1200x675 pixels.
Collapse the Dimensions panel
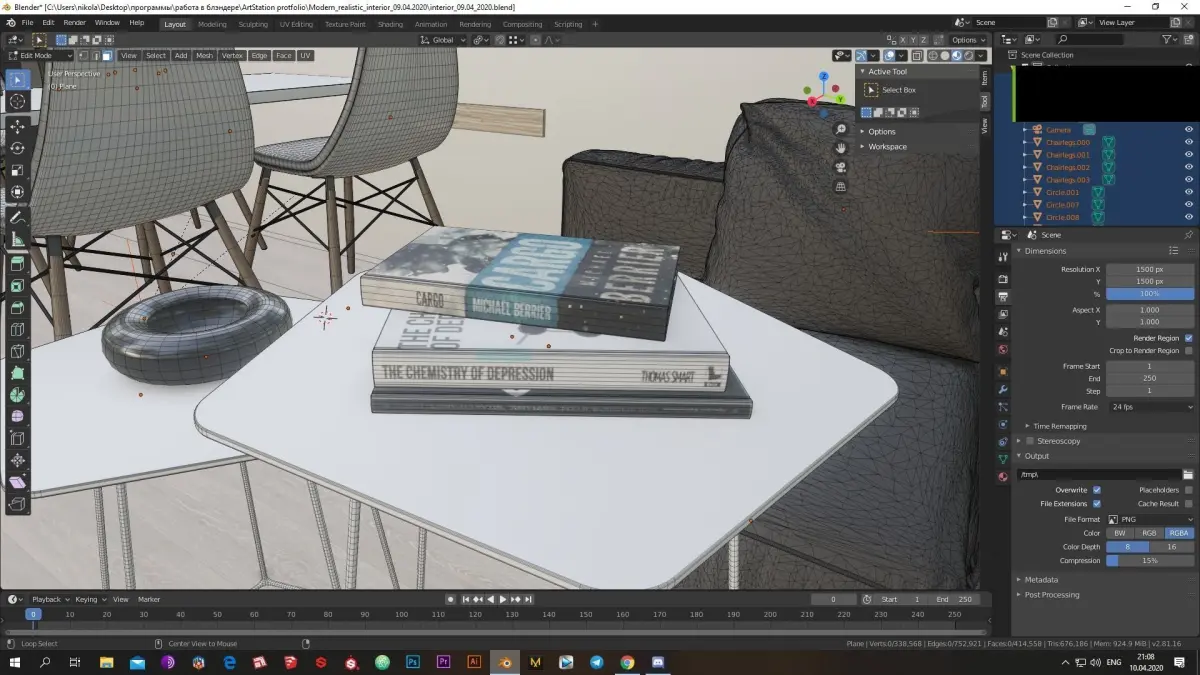1045,251
